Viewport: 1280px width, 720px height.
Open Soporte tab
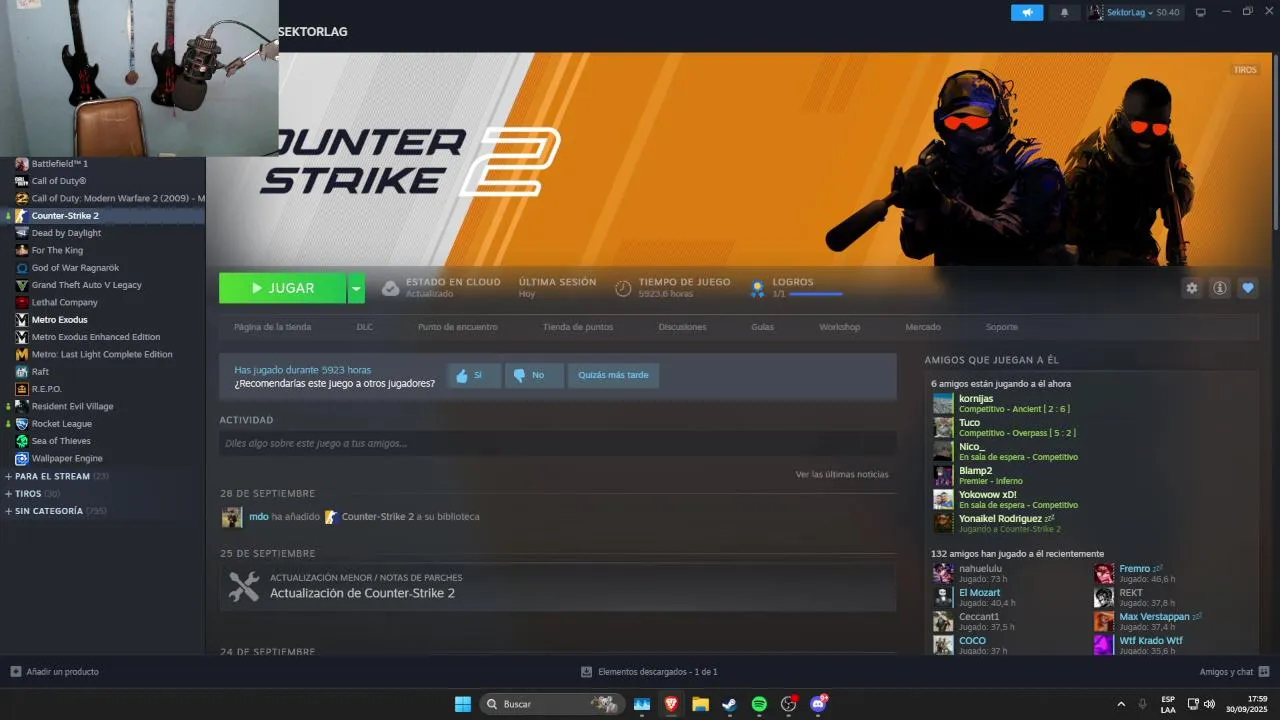(x=1001, y=327)
